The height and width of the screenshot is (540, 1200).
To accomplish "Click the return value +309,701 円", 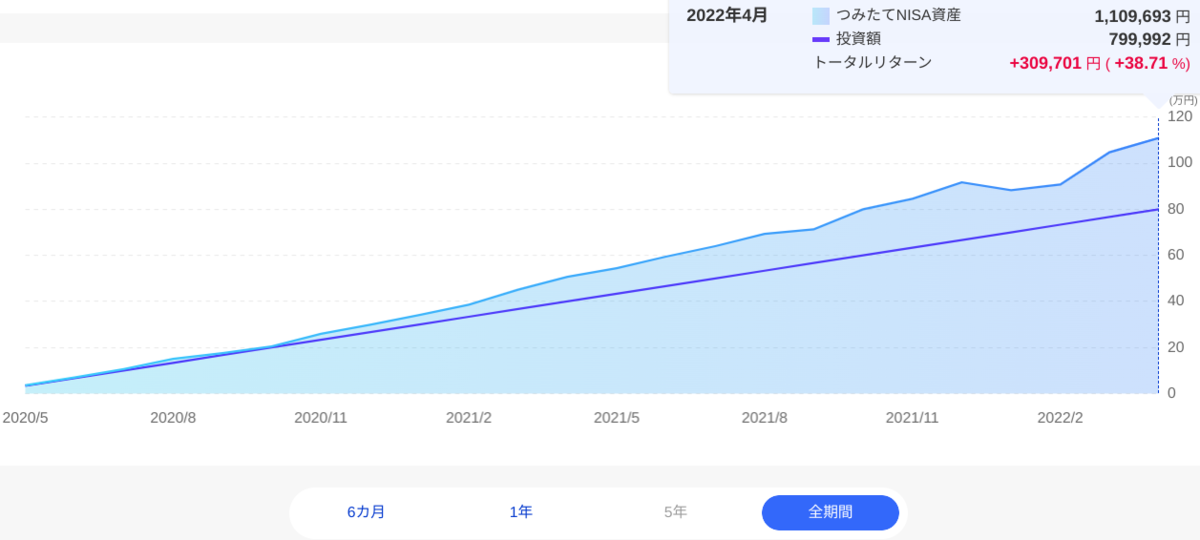I will pyautogui.click(x=1055, y=63).
